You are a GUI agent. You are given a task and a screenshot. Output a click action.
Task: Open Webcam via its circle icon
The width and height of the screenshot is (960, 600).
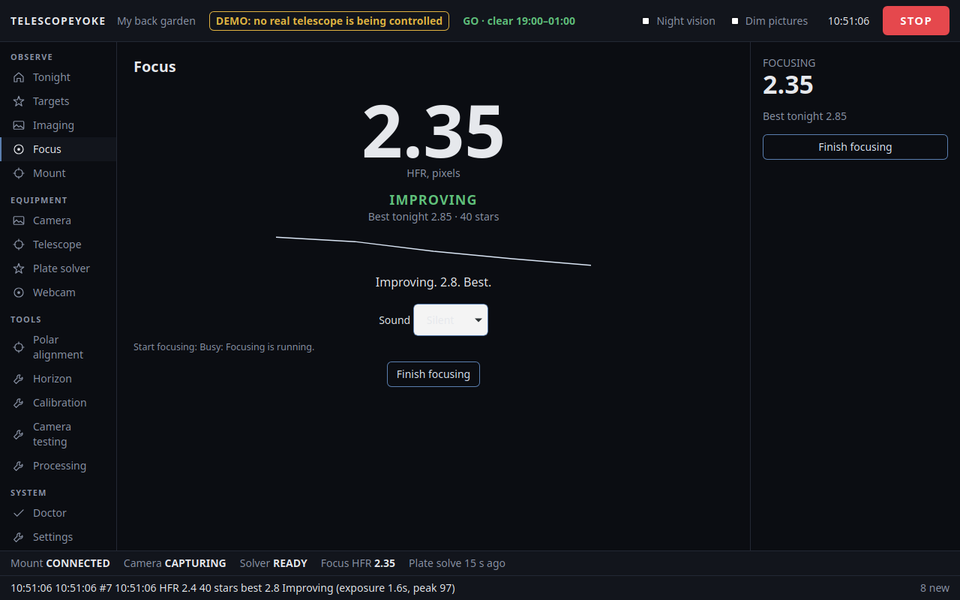(19, 293)
